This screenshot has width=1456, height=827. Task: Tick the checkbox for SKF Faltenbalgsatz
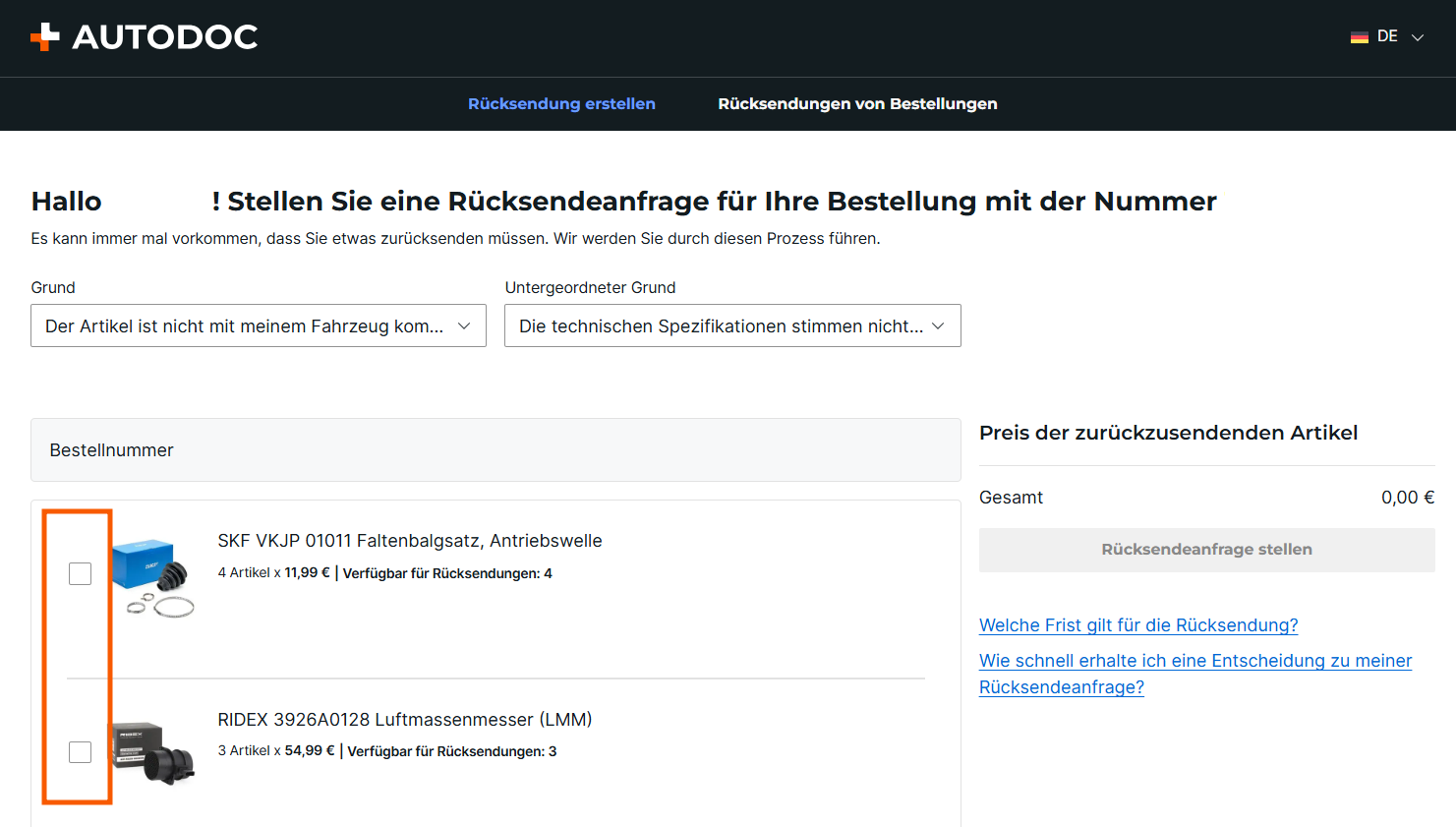tap(81, 573)
